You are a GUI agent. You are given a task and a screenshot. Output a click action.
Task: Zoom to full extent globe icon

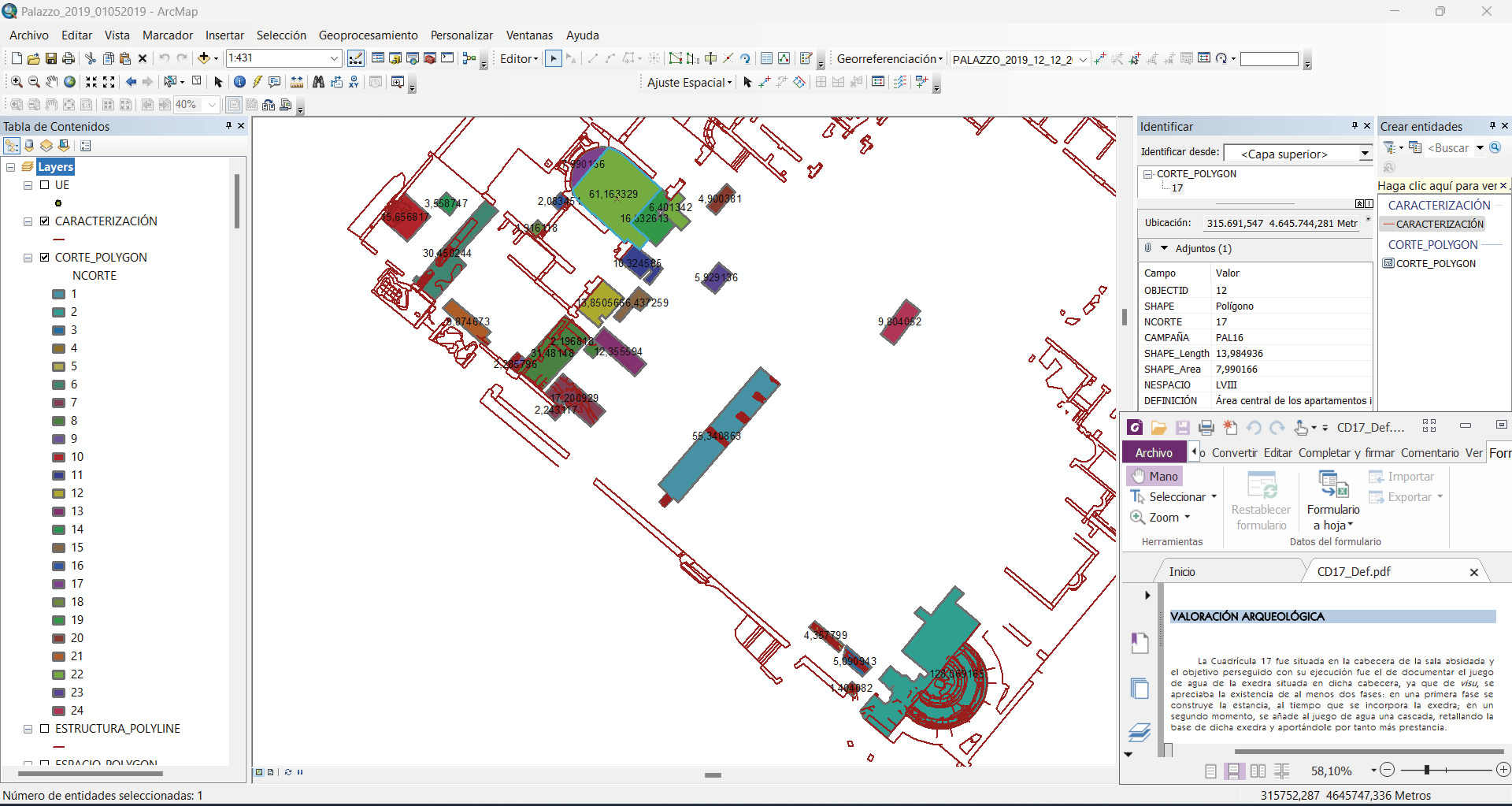[x=69, y=82]
